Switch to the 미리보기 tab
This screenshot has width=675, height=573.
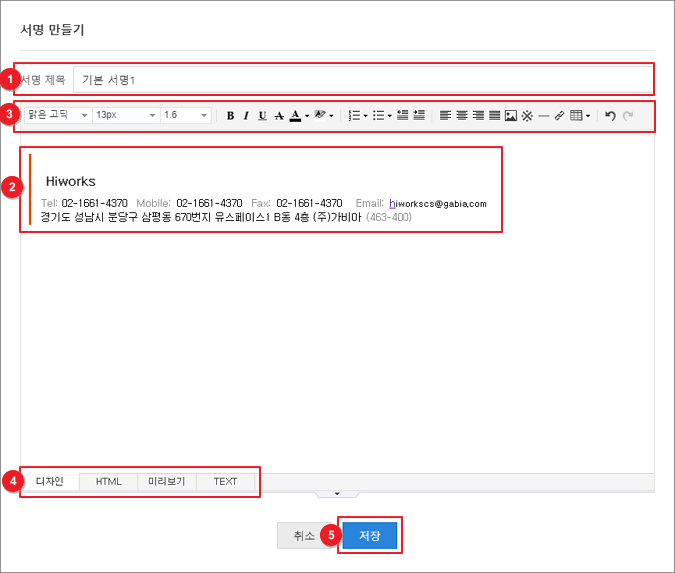167,482
